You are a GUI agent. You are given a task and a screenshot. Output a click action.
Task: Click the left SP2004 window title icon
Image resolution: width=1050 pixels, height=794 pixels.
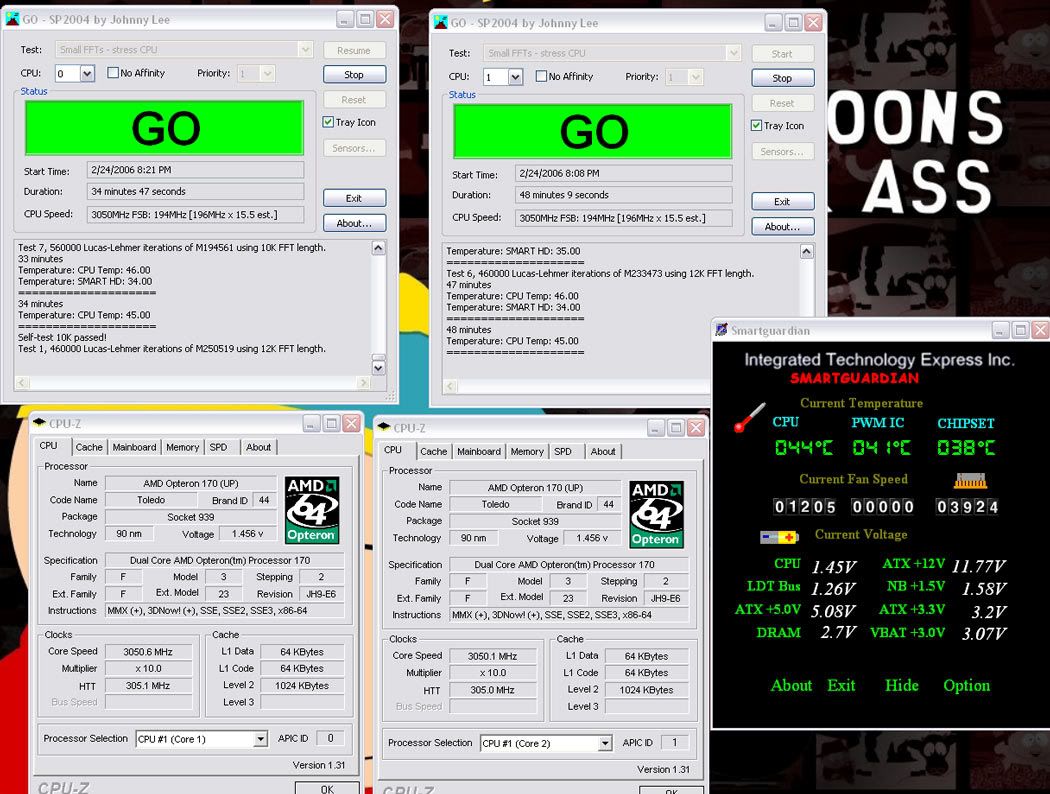pos(12,19)
